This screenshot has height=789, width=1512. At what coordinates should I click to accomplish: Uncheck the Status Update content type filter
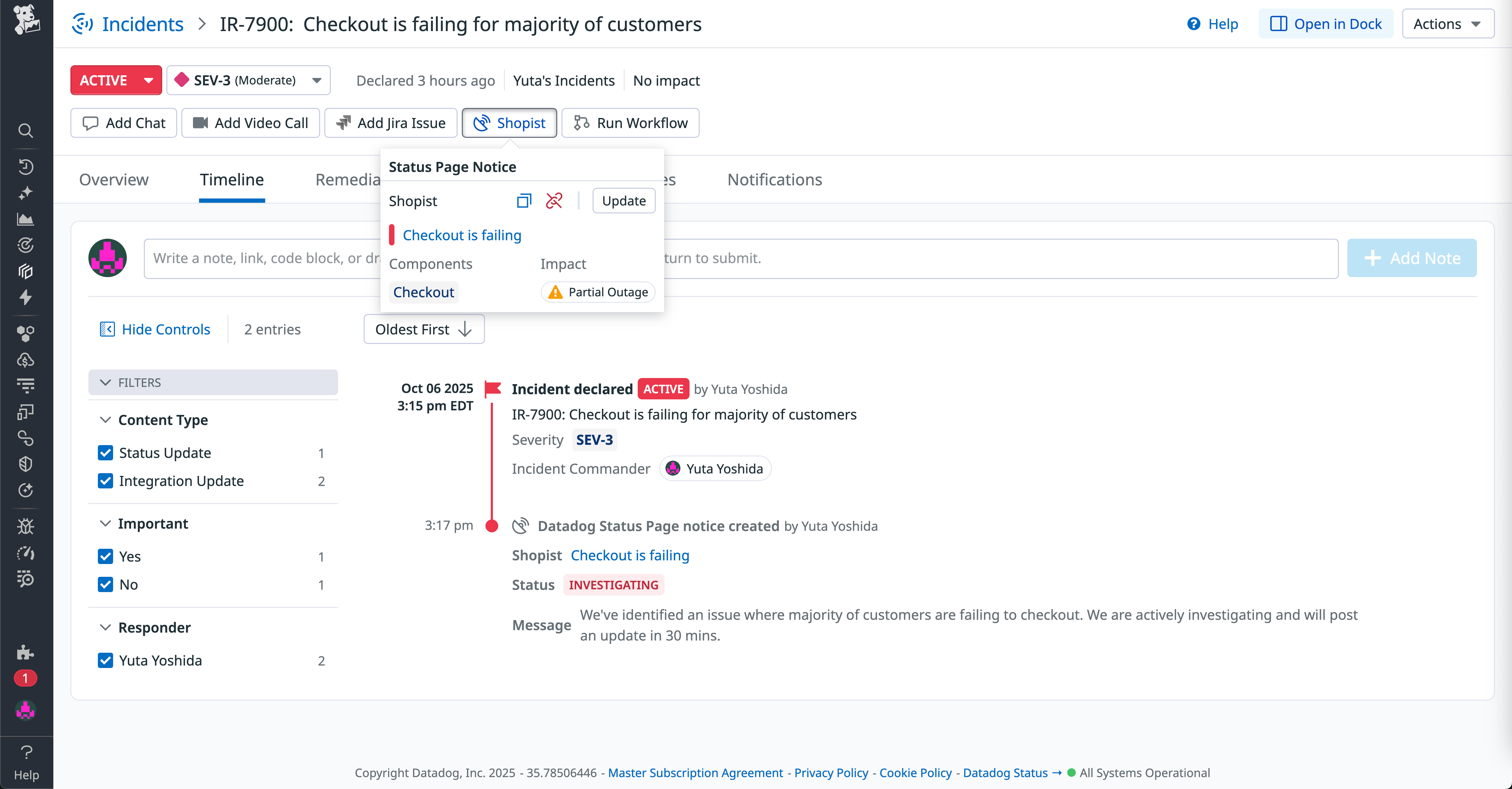106,453
